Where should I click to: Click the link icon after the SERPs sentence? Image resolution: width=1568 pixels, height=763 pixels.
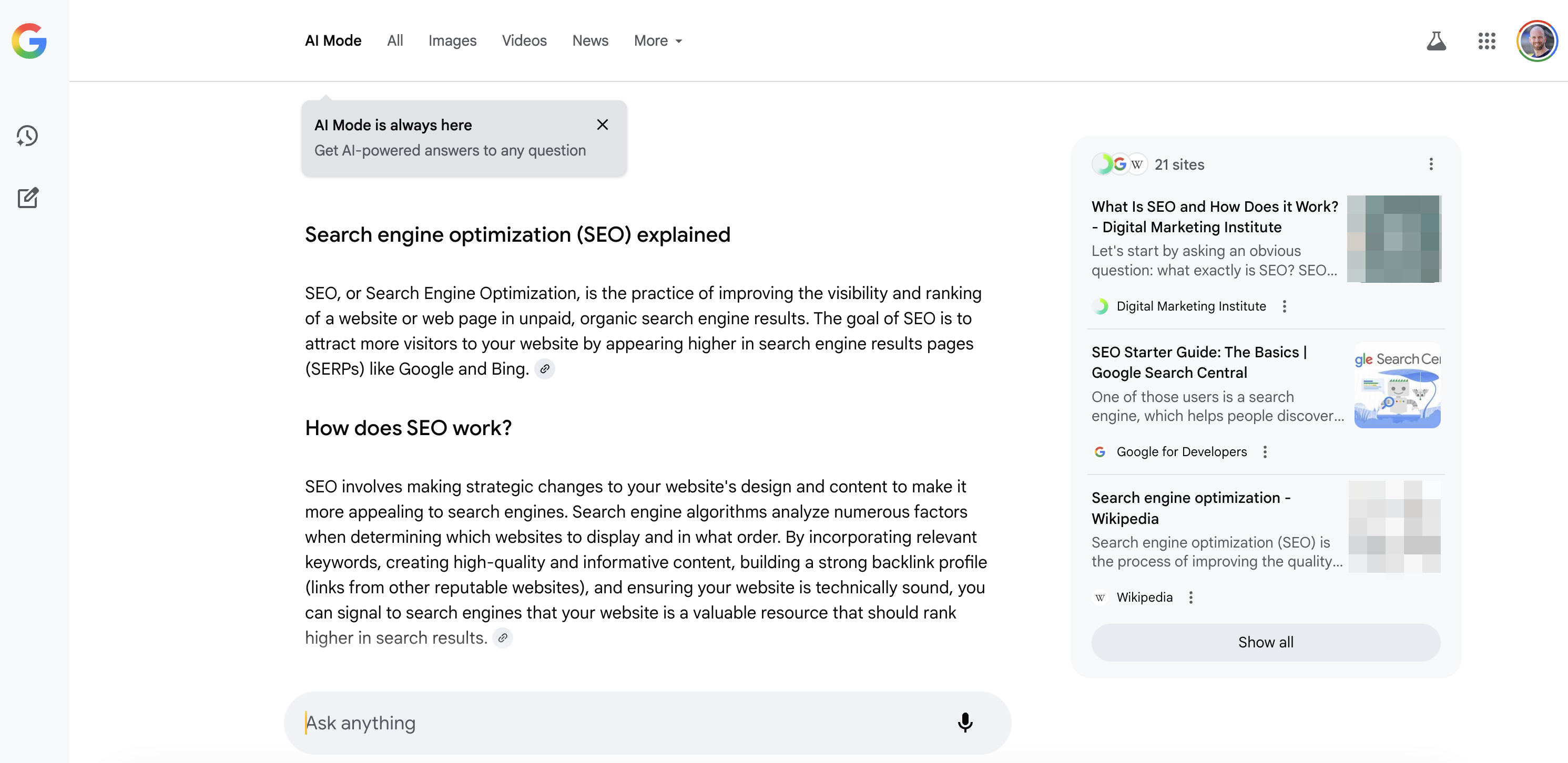click(x=545, y=369)
